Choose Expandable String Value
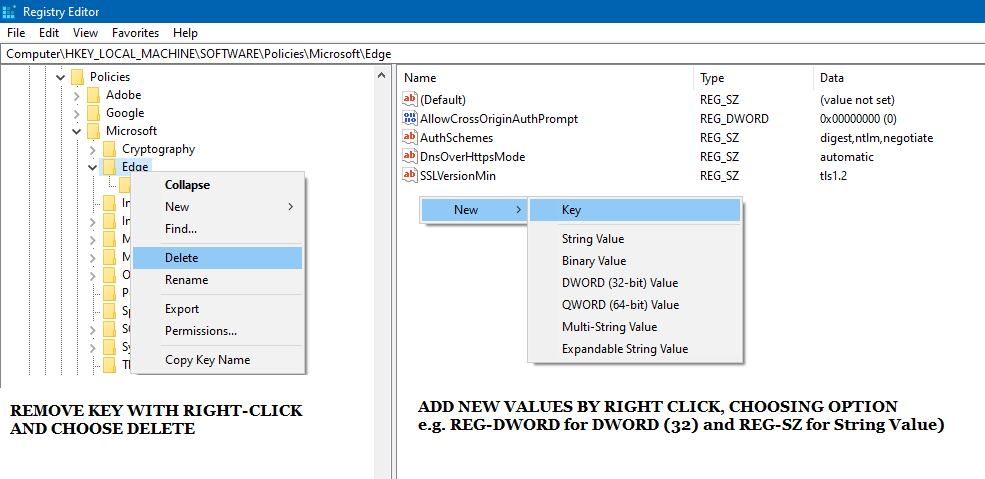985x479 pixels. (634, 349)
